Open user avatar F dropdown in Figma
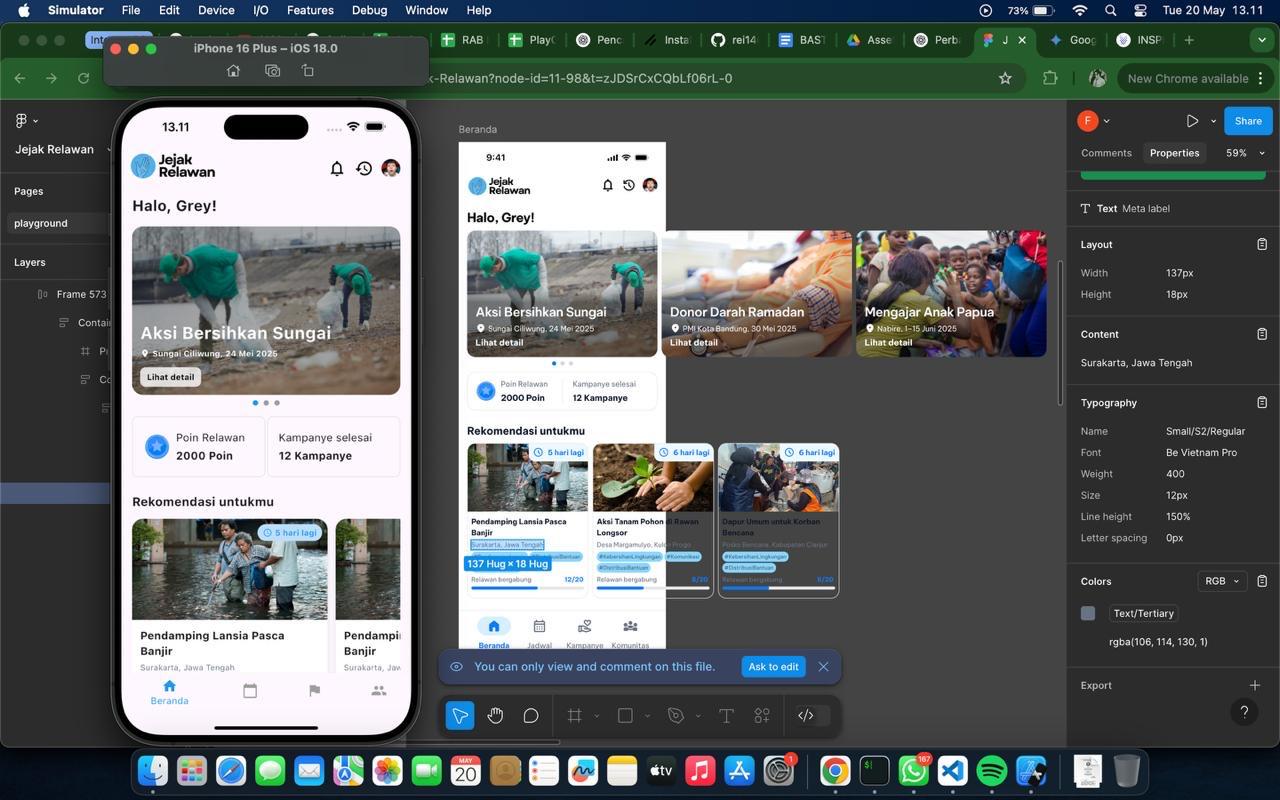The height and width of the screenshot is (800, 1280). (1094, 121)
